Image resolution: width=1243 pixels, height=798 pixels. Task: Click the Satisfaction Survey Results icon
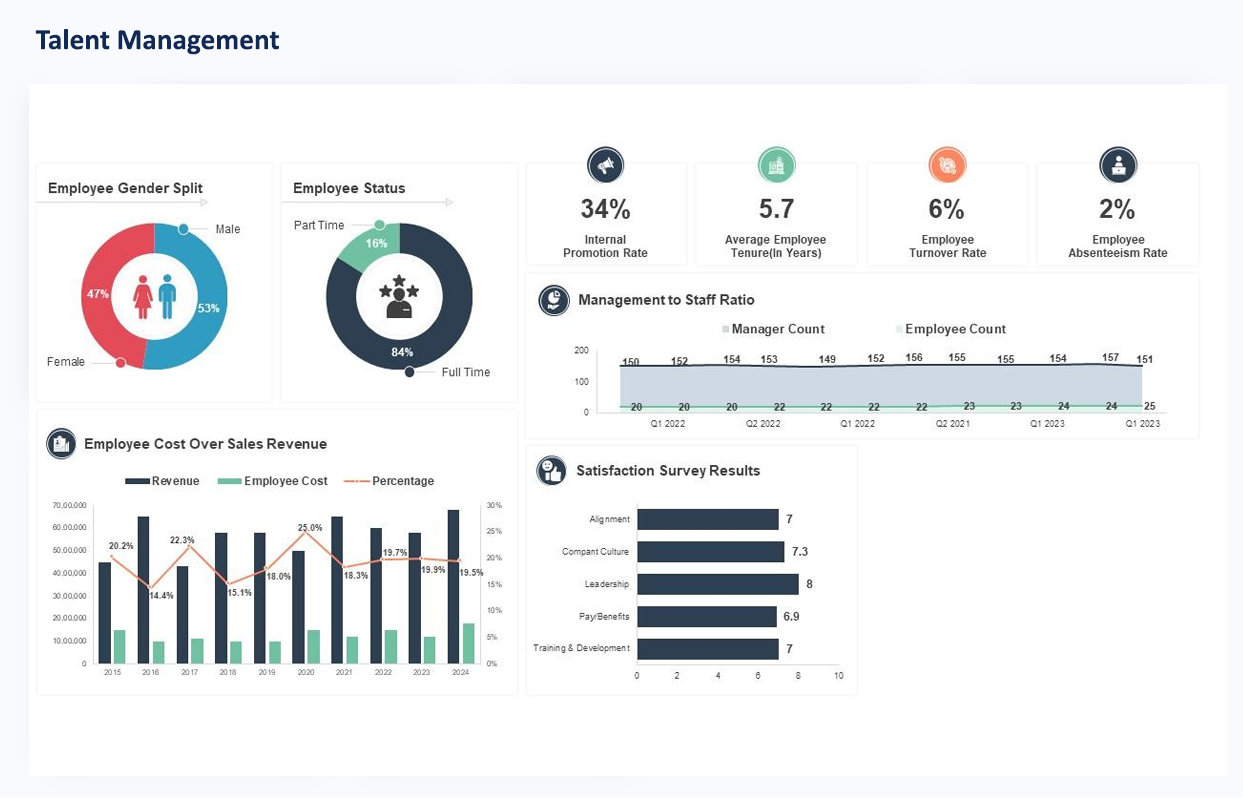click(x=551, y=471)
